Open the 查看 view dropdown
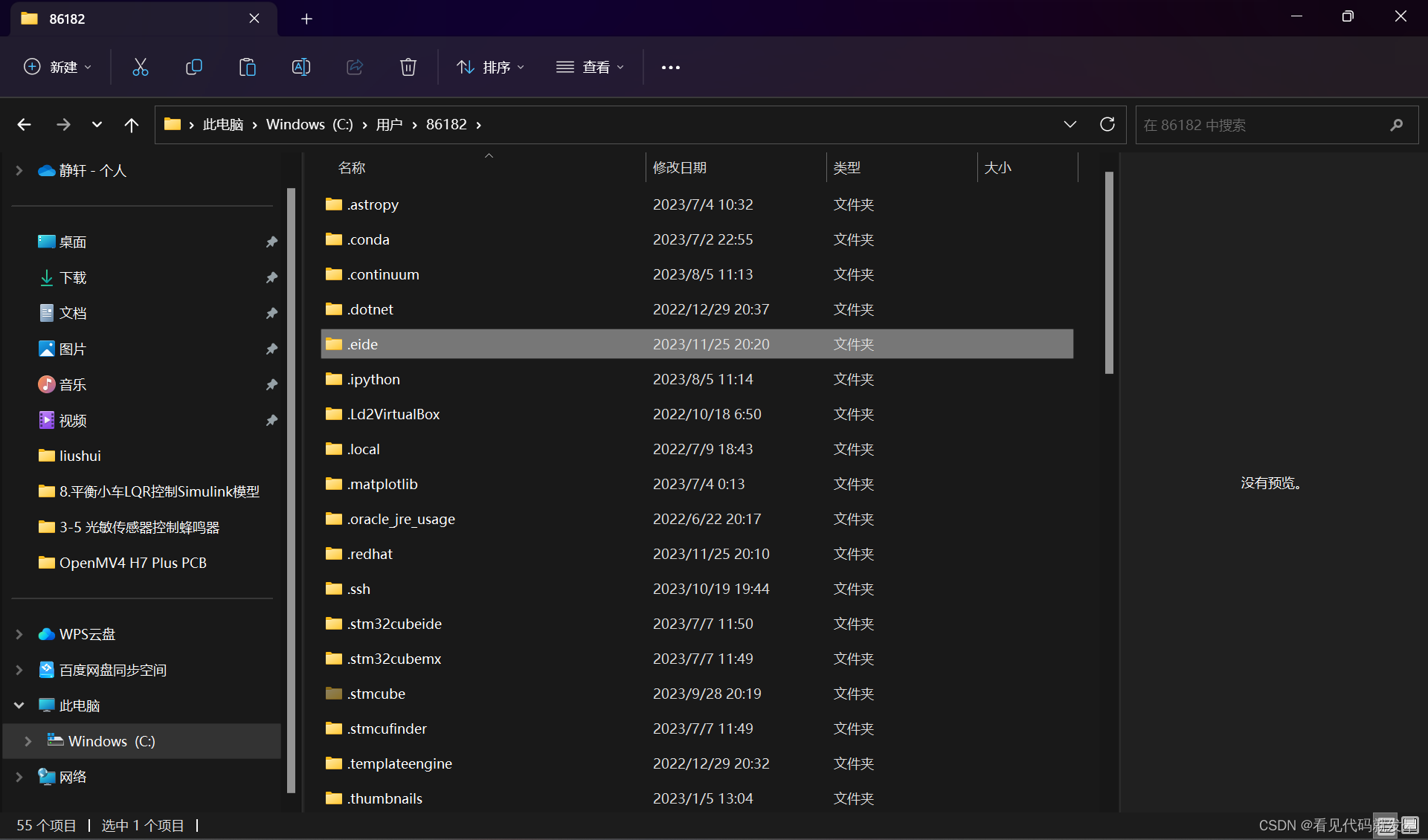This screenshot has width=1428, height=840. (590, 67)
